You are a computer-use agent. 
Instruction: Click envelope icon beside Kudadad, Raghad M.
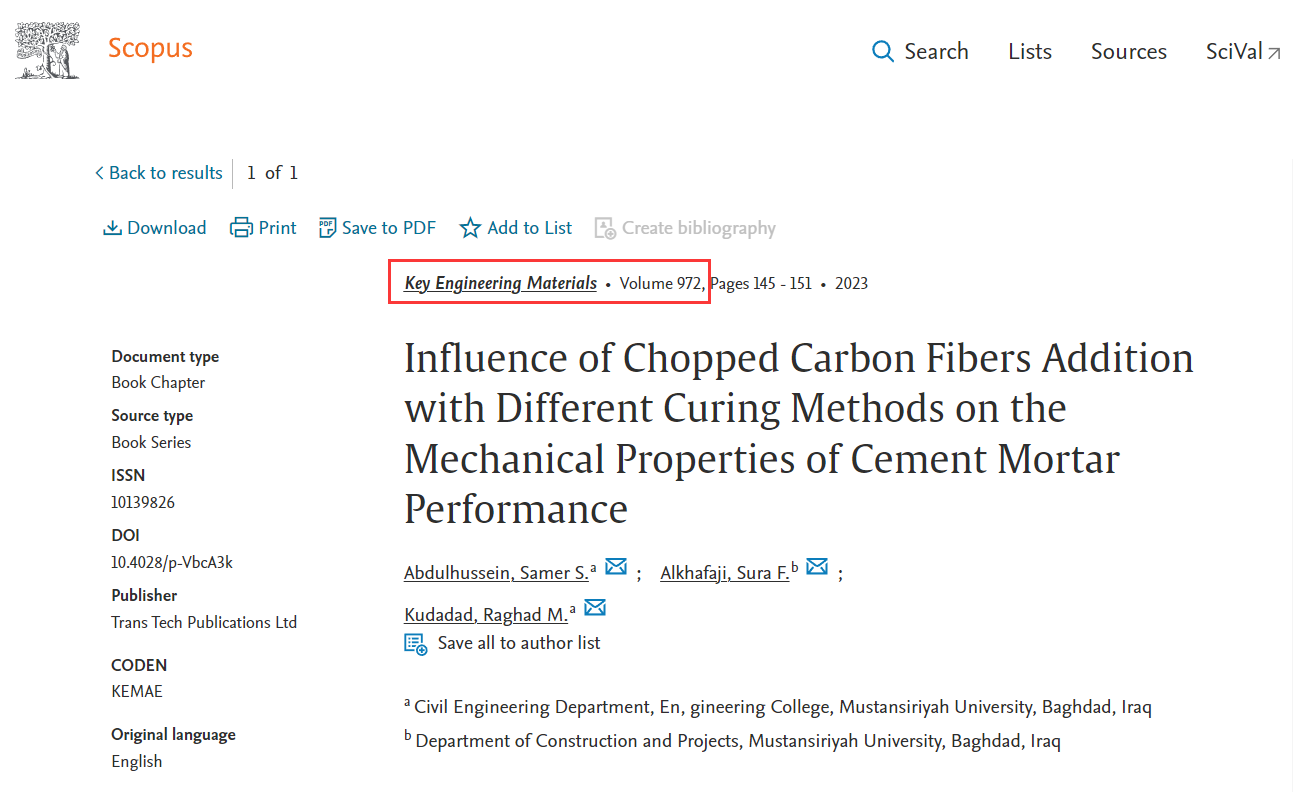(595, 608)
